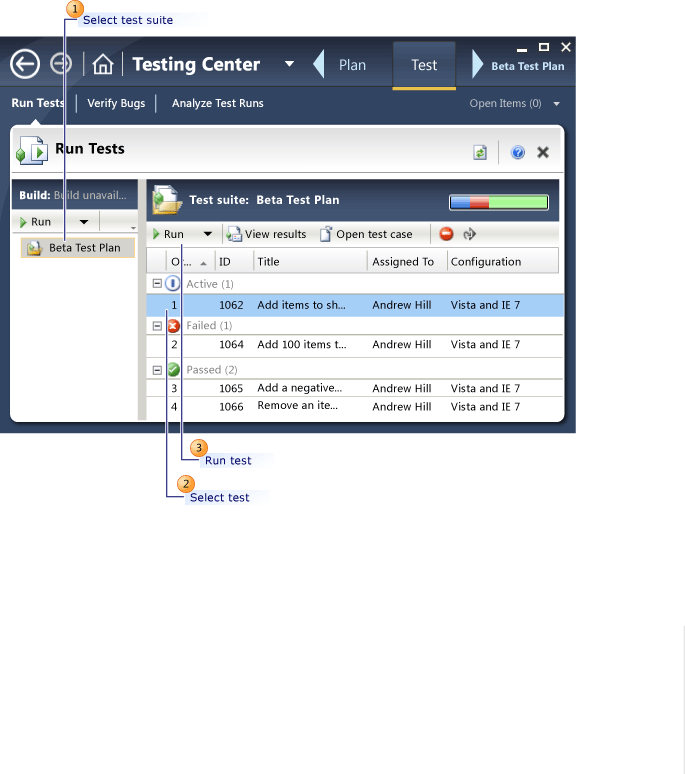Sort by the Title column header
685x774 pixels.
310,262
